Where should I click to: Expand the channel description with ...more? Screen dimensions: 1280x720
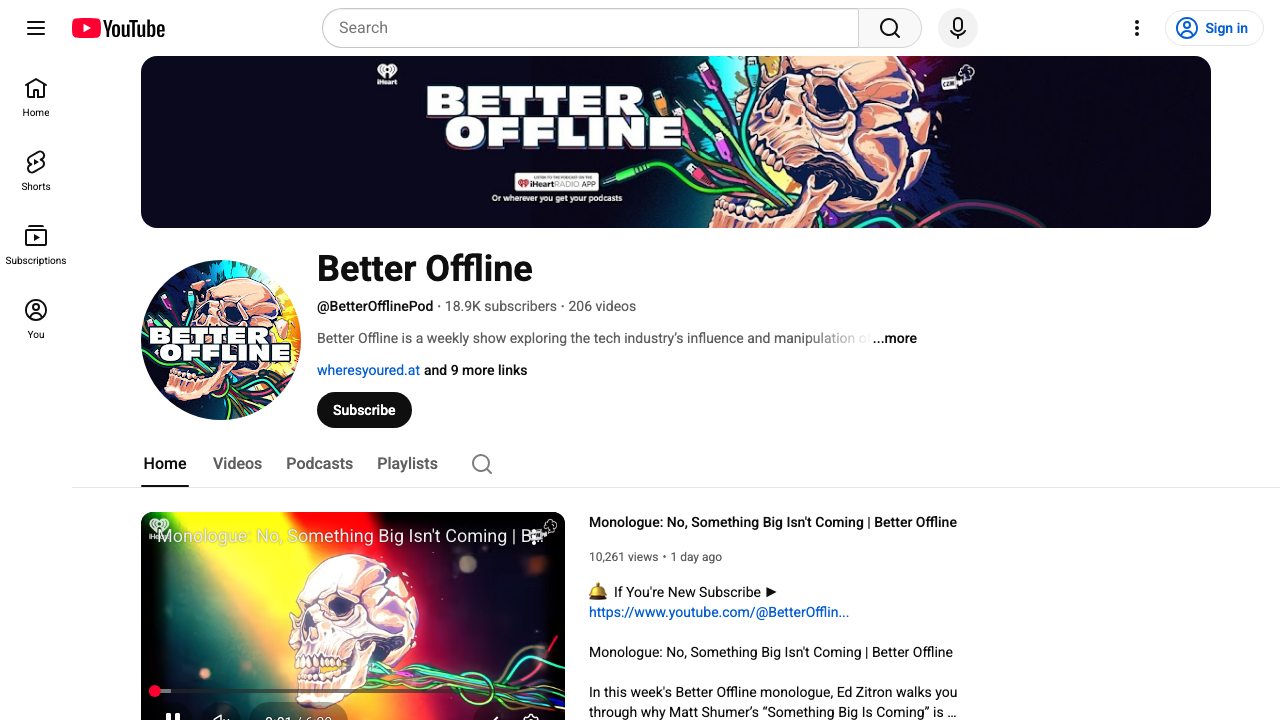click(x=894, y=338)
